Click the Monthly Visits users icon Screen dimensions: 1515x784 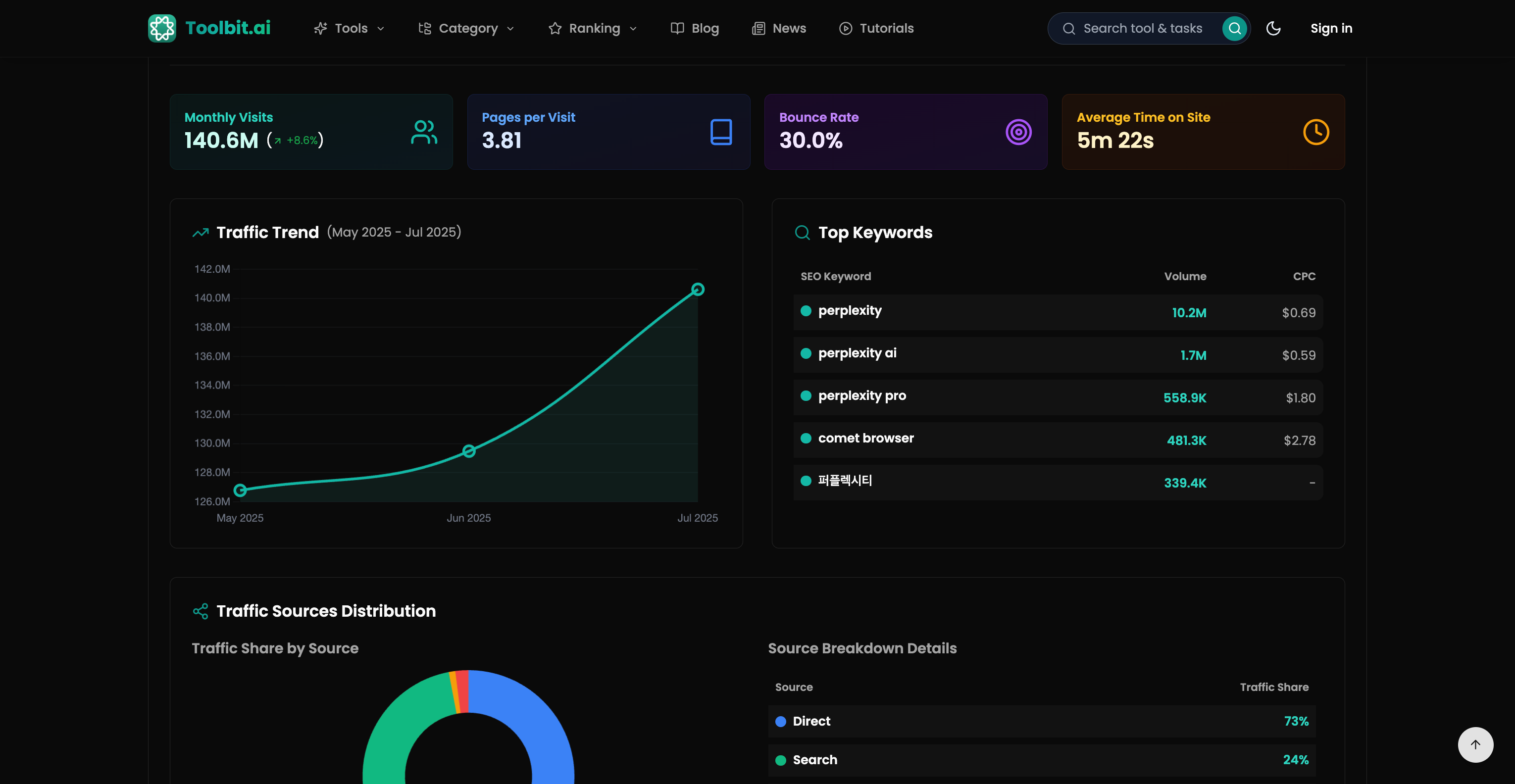pyautogui.click(x=423, y=132)
